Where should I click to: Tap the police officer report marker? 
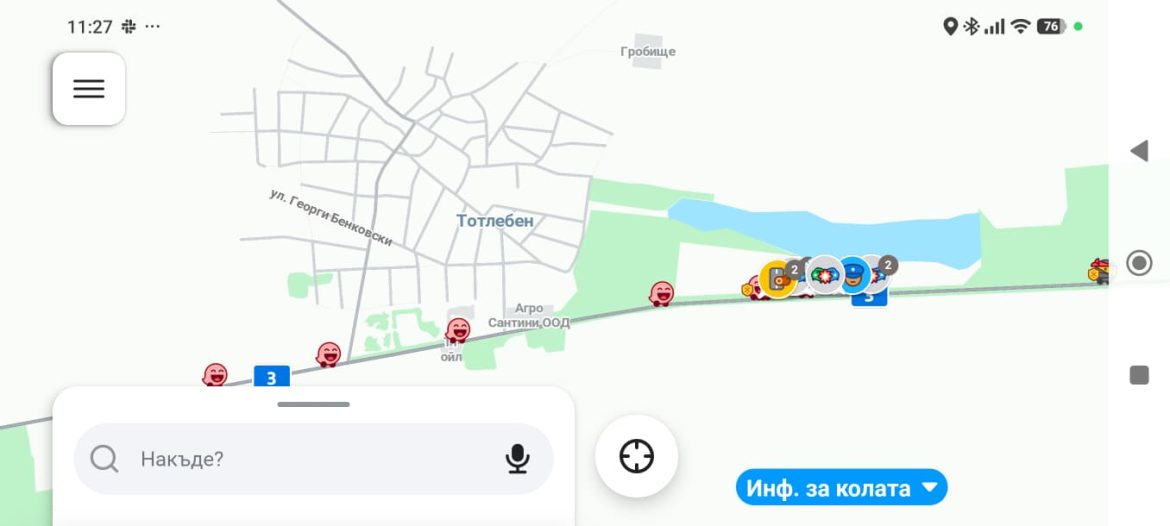click(854, 275)
